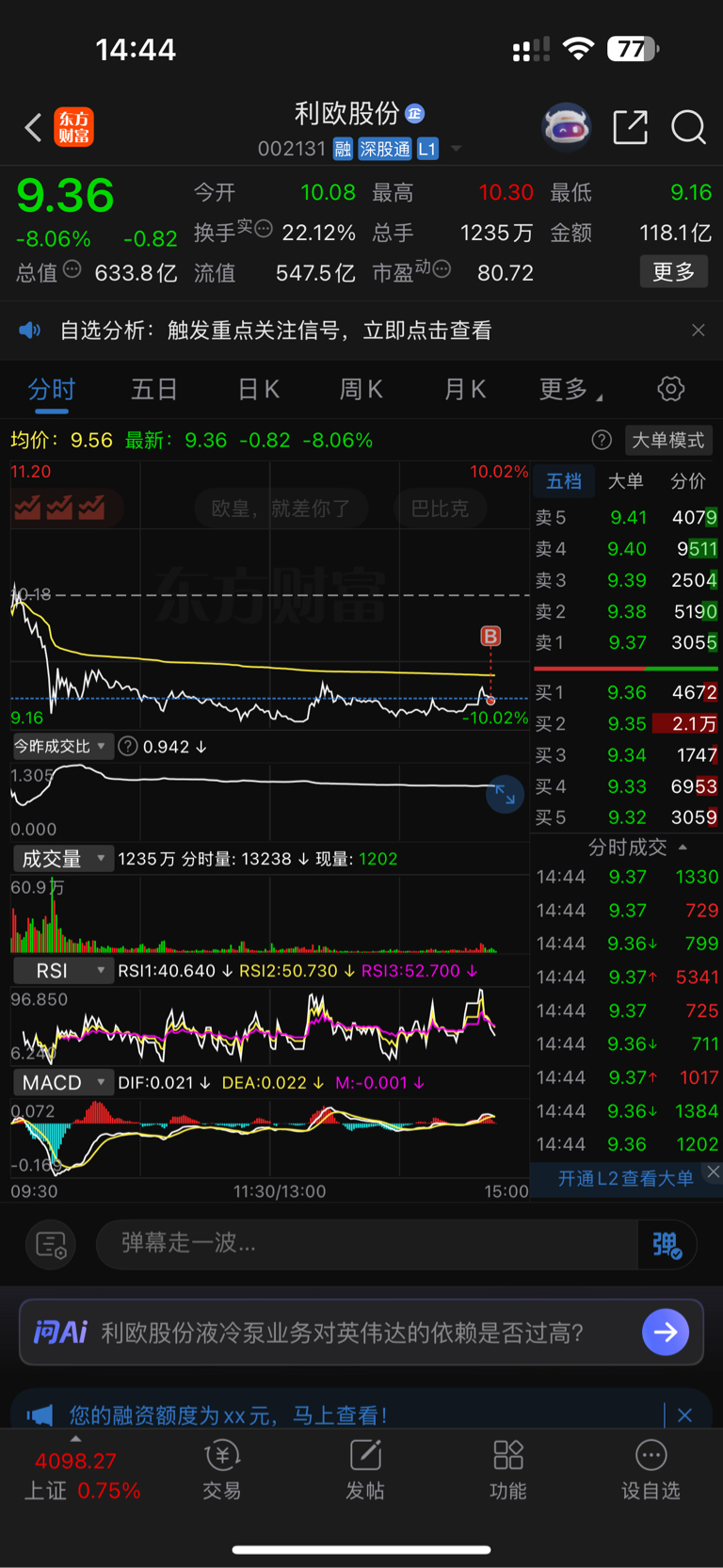Select the 卖5 row at 9.41
The width and height of the screenshot is (723, 1568).
coord(626,517)
